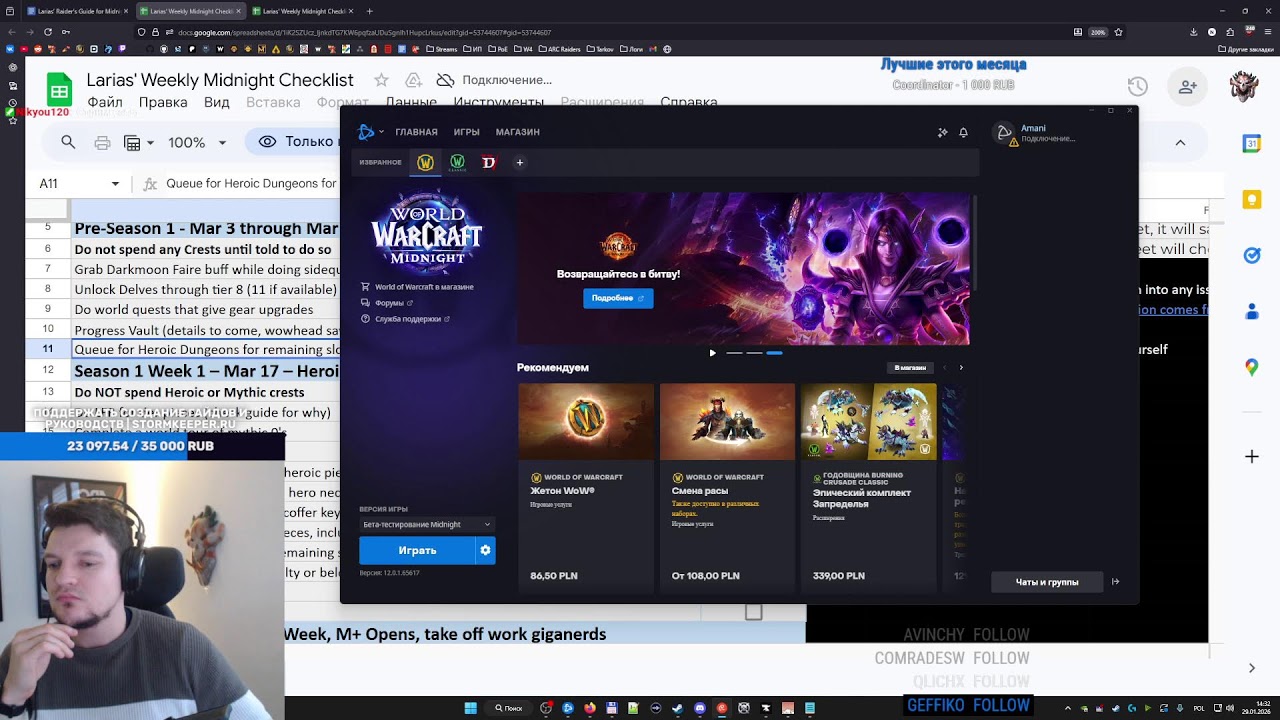Open the Форумы link
This screenshot has width=1280, height=720.
[388, 303]
